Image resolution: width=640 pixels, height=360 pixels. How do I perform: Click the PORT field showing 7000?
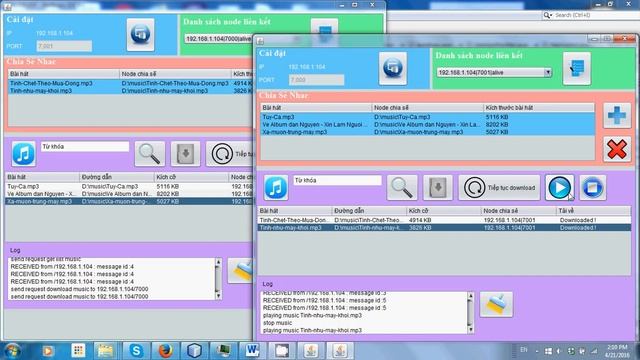pos(316,80)
